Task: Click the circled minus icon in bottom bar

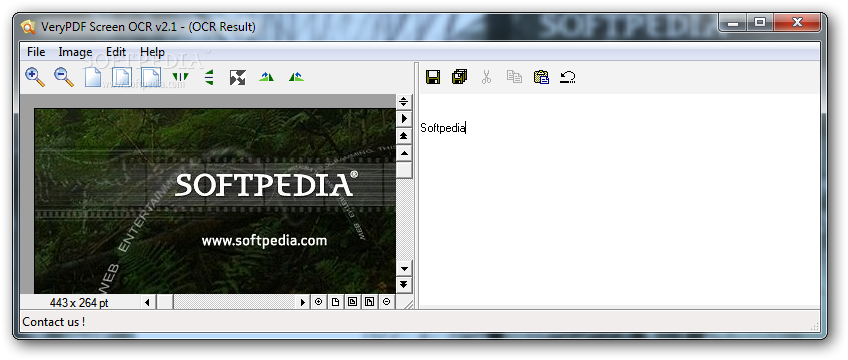Action: tap(386, 302)
